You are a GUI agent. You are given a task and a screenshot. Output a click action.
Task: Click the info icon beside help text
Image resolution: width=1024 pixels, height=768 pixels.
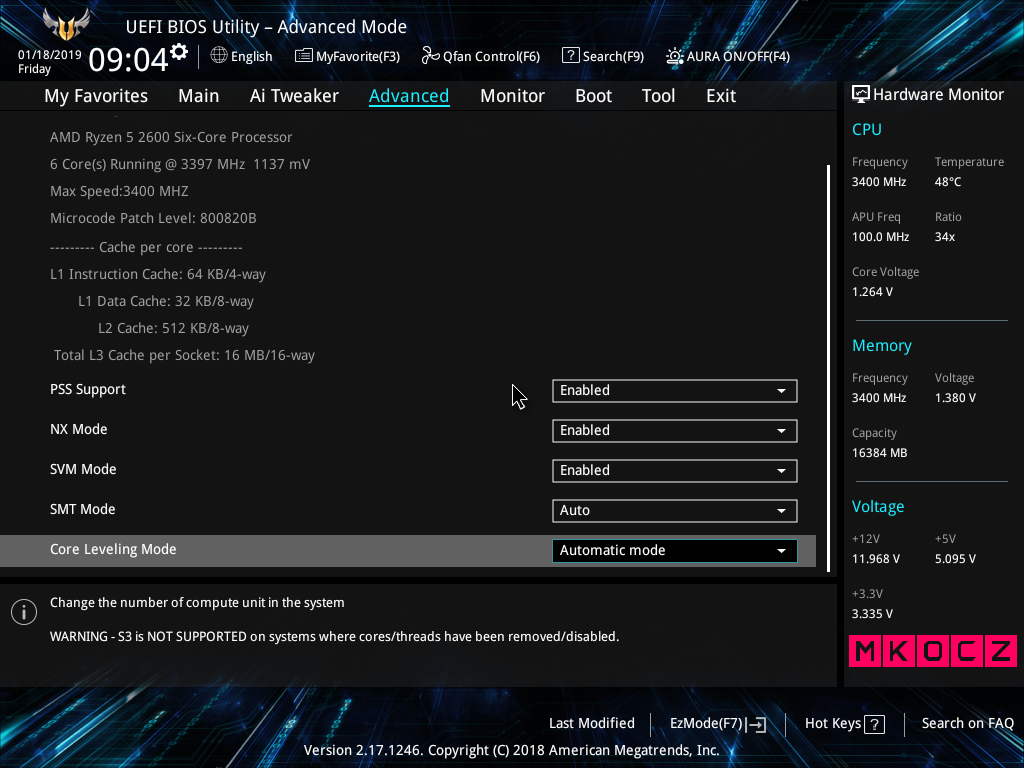coord(24,612)
